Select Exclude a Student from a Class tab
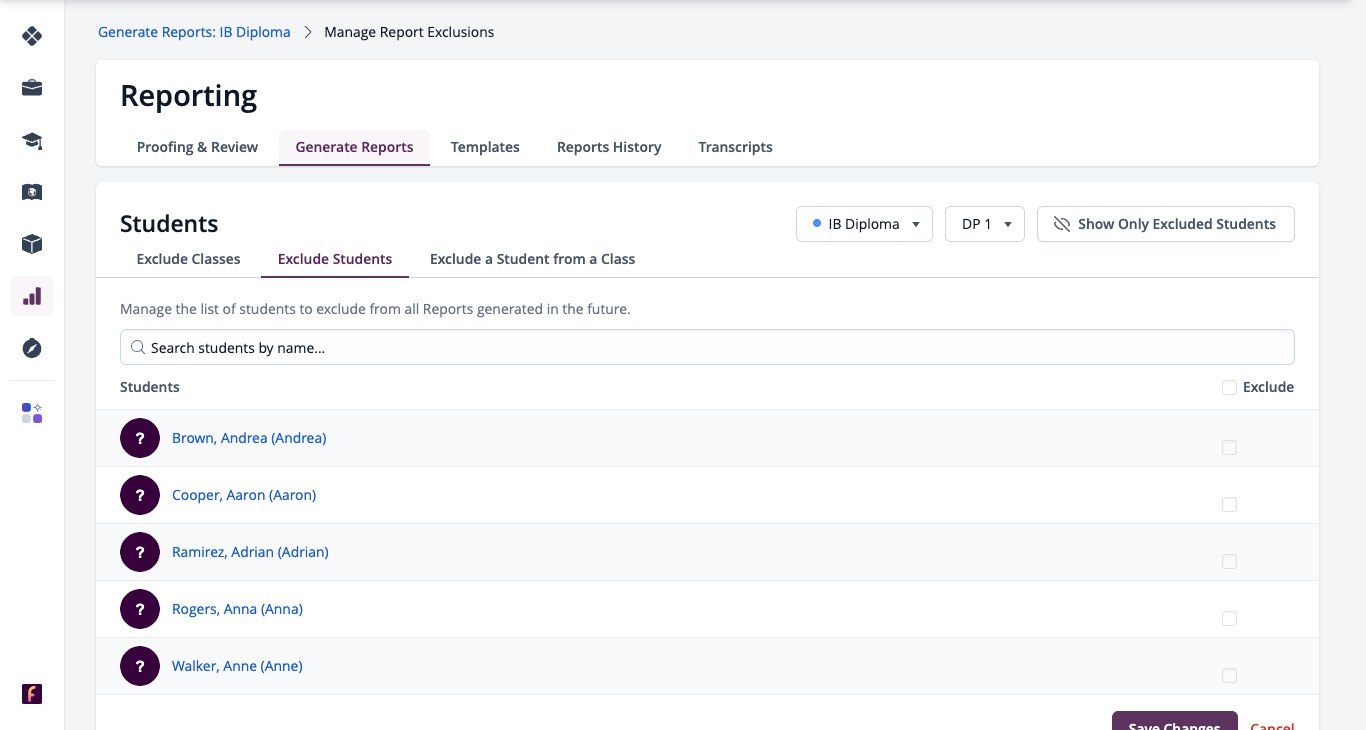The height and width of the screenshot is (730, 1366). click(532, 259)
